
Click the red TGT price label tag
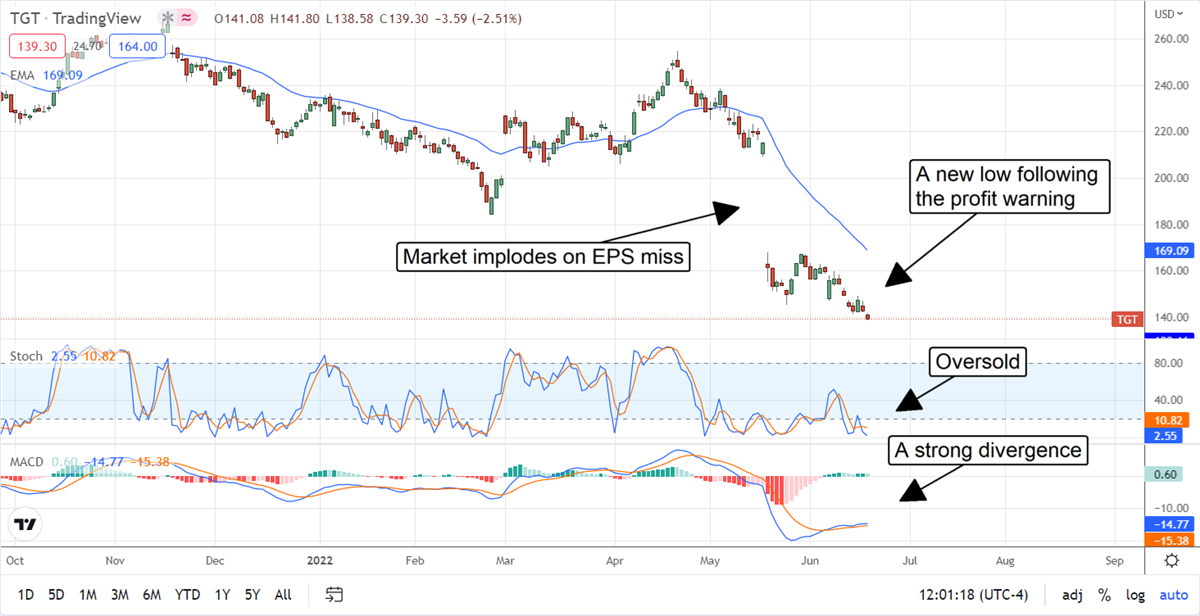(x=1125, y=320)
